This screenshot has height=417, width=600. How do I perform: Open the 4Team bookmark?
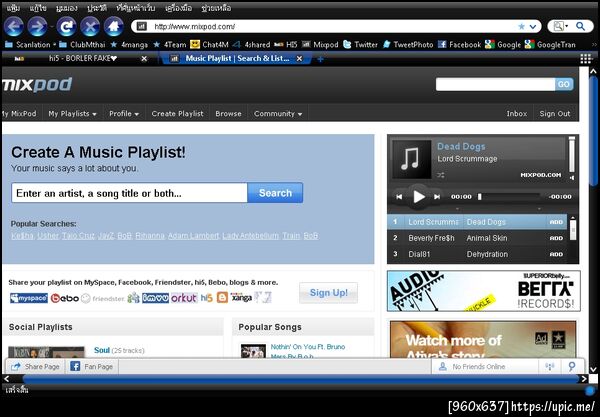tap(170, 45)
